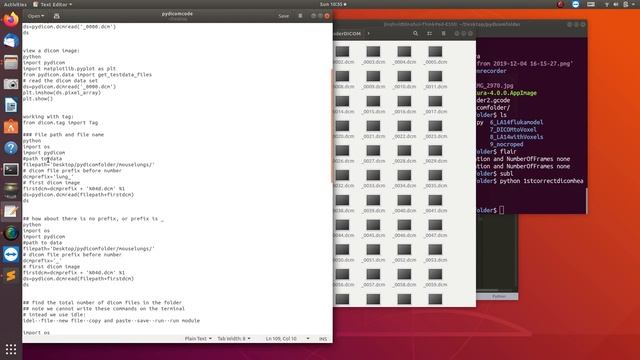Toggle INS insert mode in status bar

pos(323,339)
